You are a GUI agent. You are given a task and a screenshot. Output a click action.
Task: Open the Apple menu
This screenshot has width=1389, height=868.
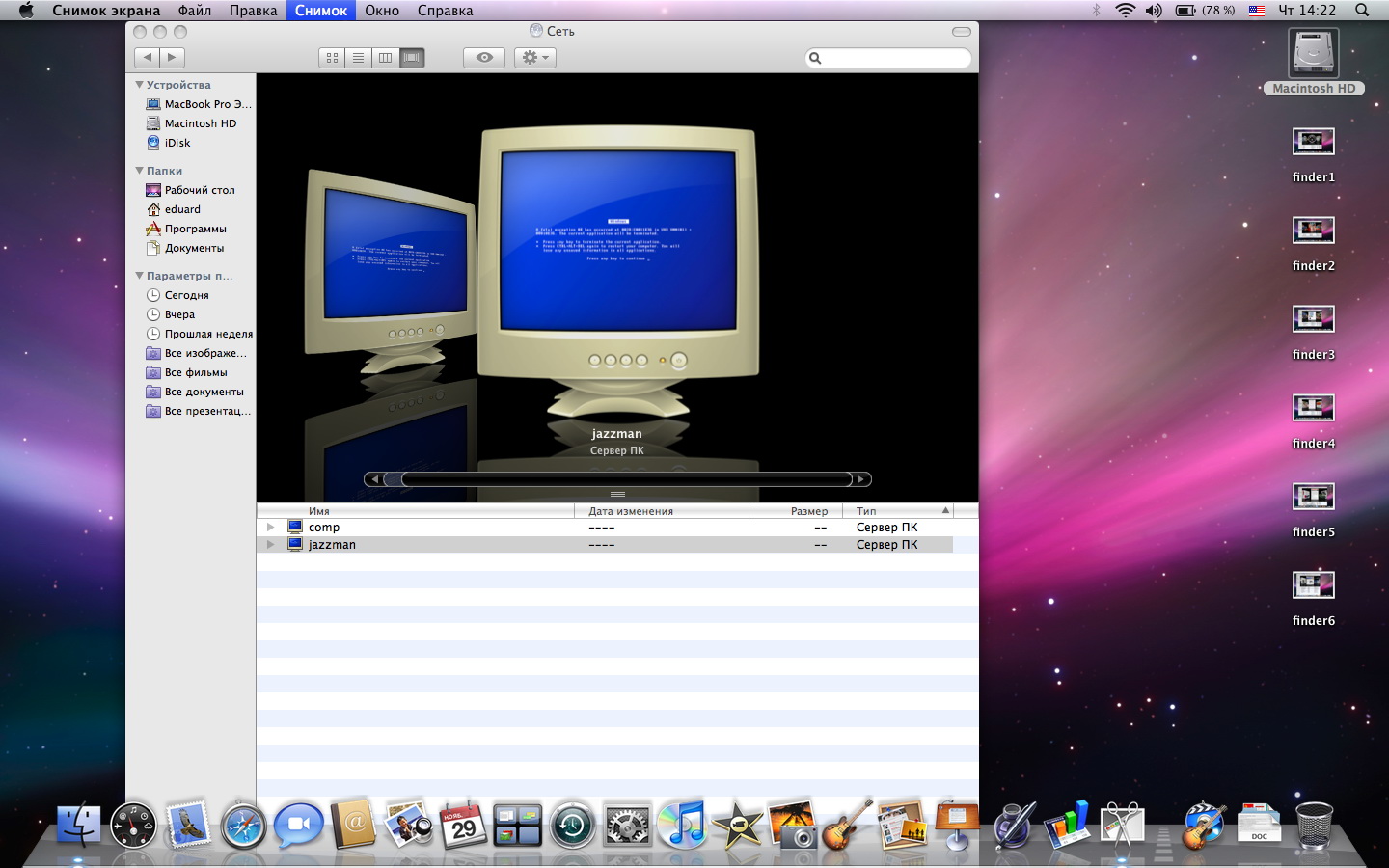(26, 11)
